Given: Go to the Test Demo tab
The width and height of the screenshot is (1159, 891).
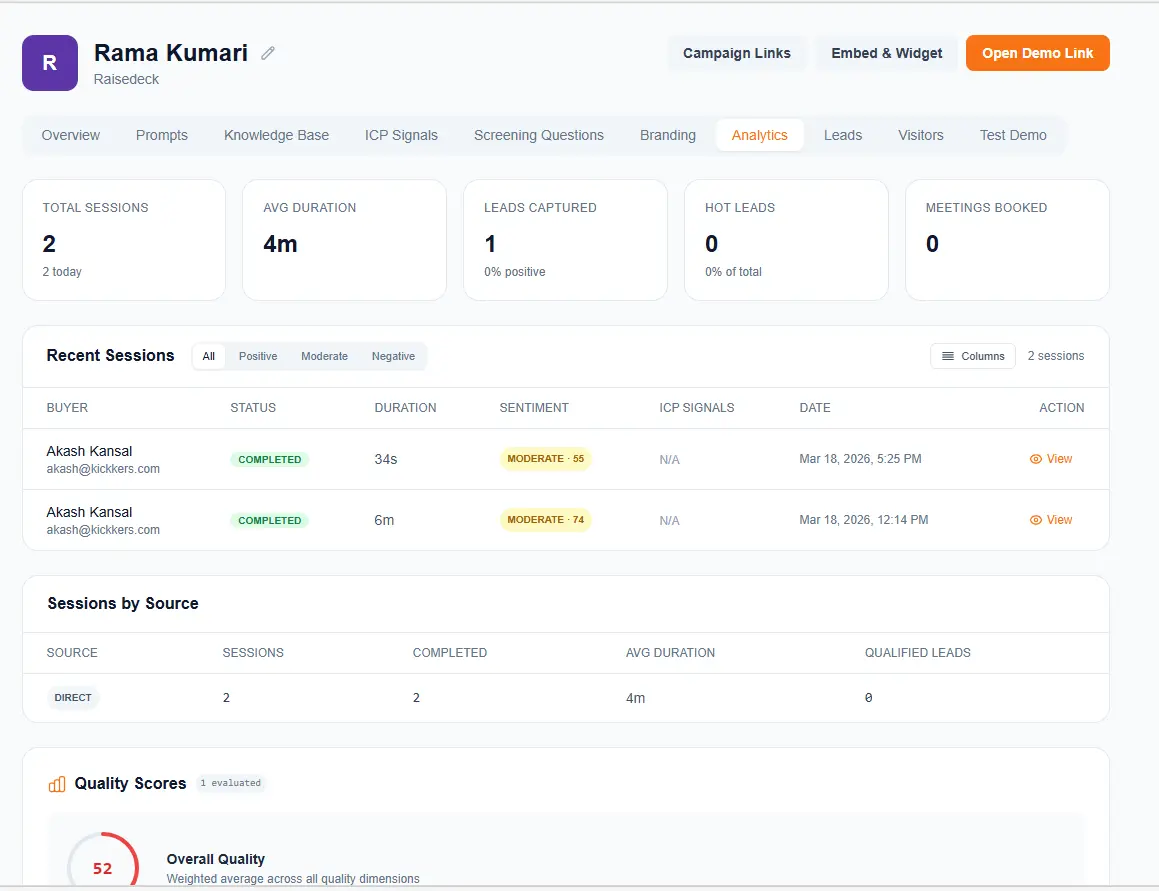Looking at the screenshot, I should point(1013,135).
